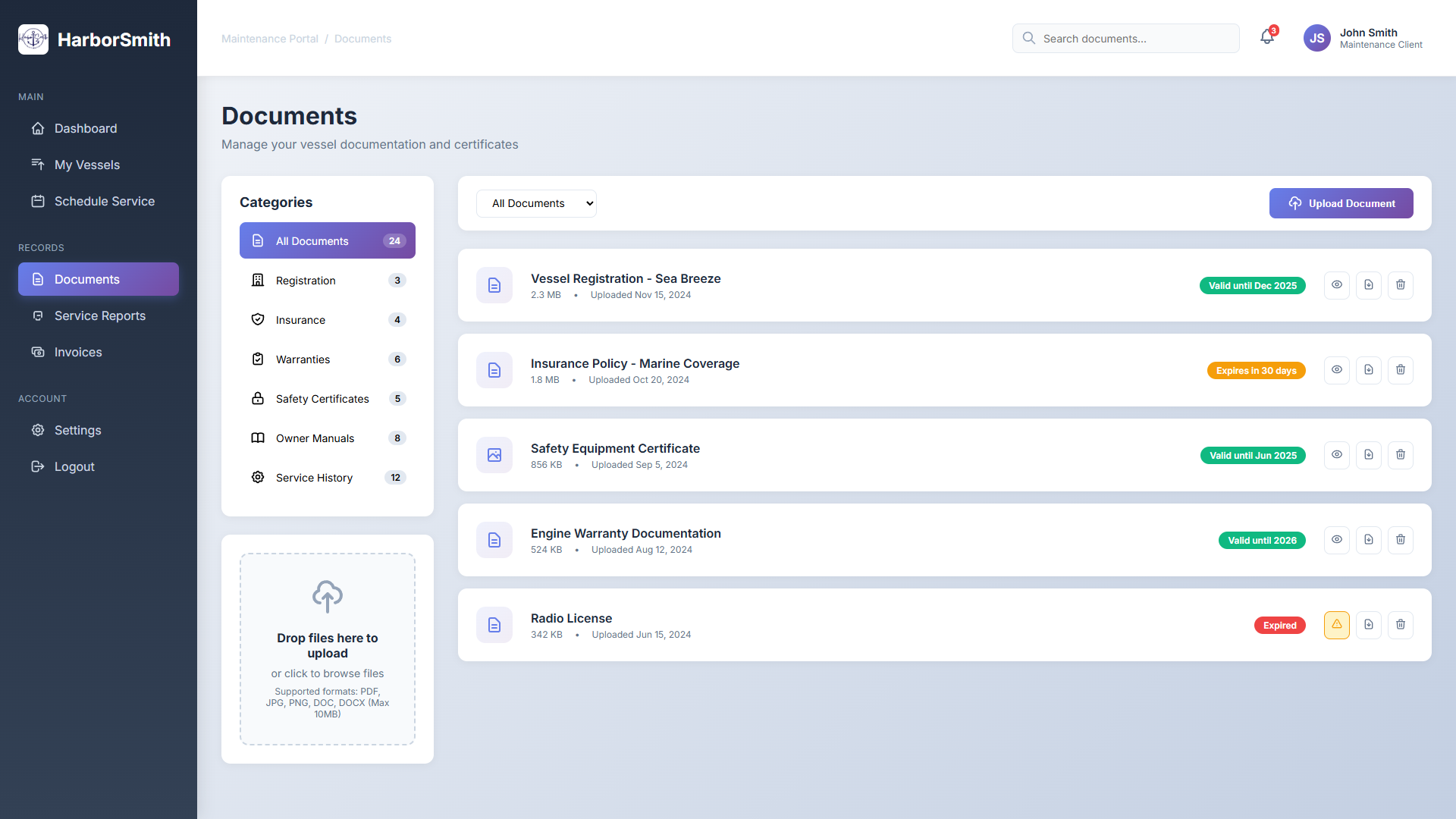Screen dimensions: 1456x819
Task: Expand the All Documents filter dropdown
Action: 536,203
